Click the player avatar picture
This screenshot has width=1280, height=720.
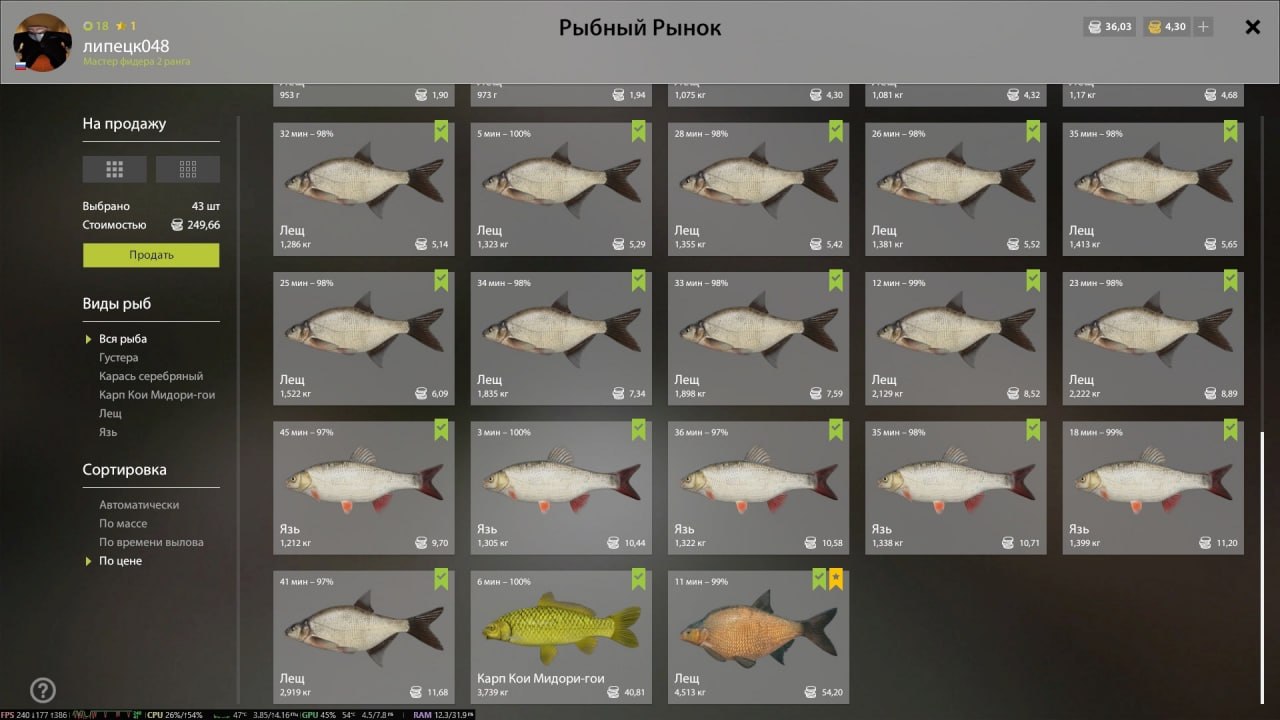(43, 42)
